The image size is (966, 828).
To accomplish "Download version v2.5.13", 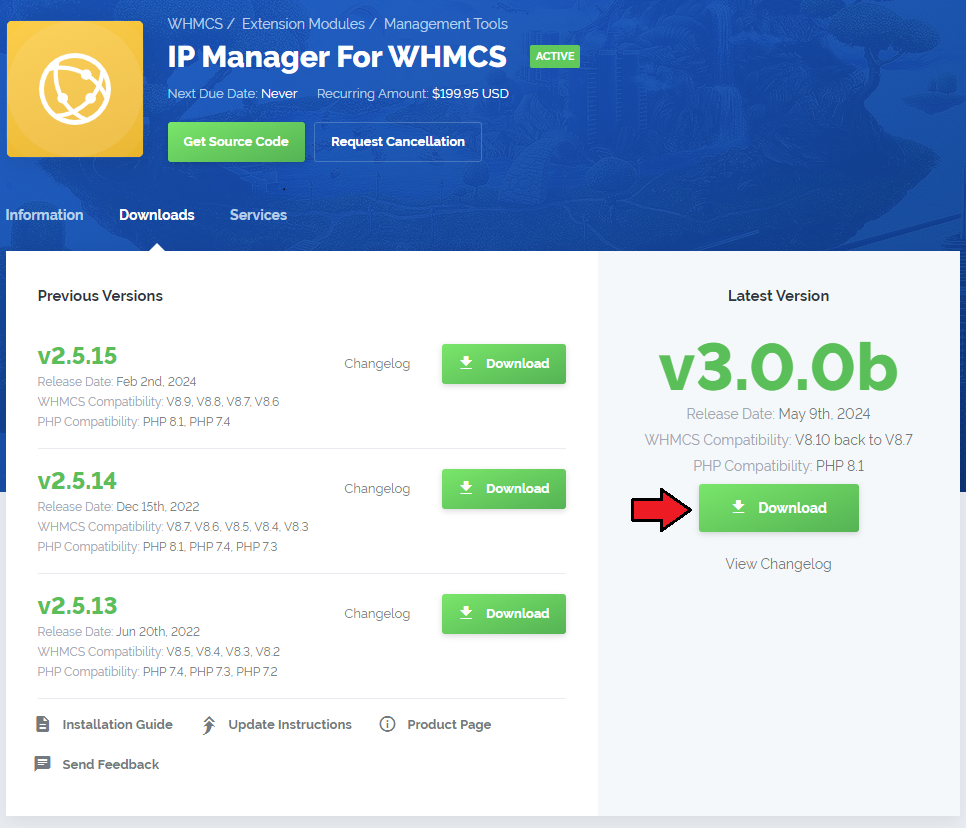I will pos(504,614).
